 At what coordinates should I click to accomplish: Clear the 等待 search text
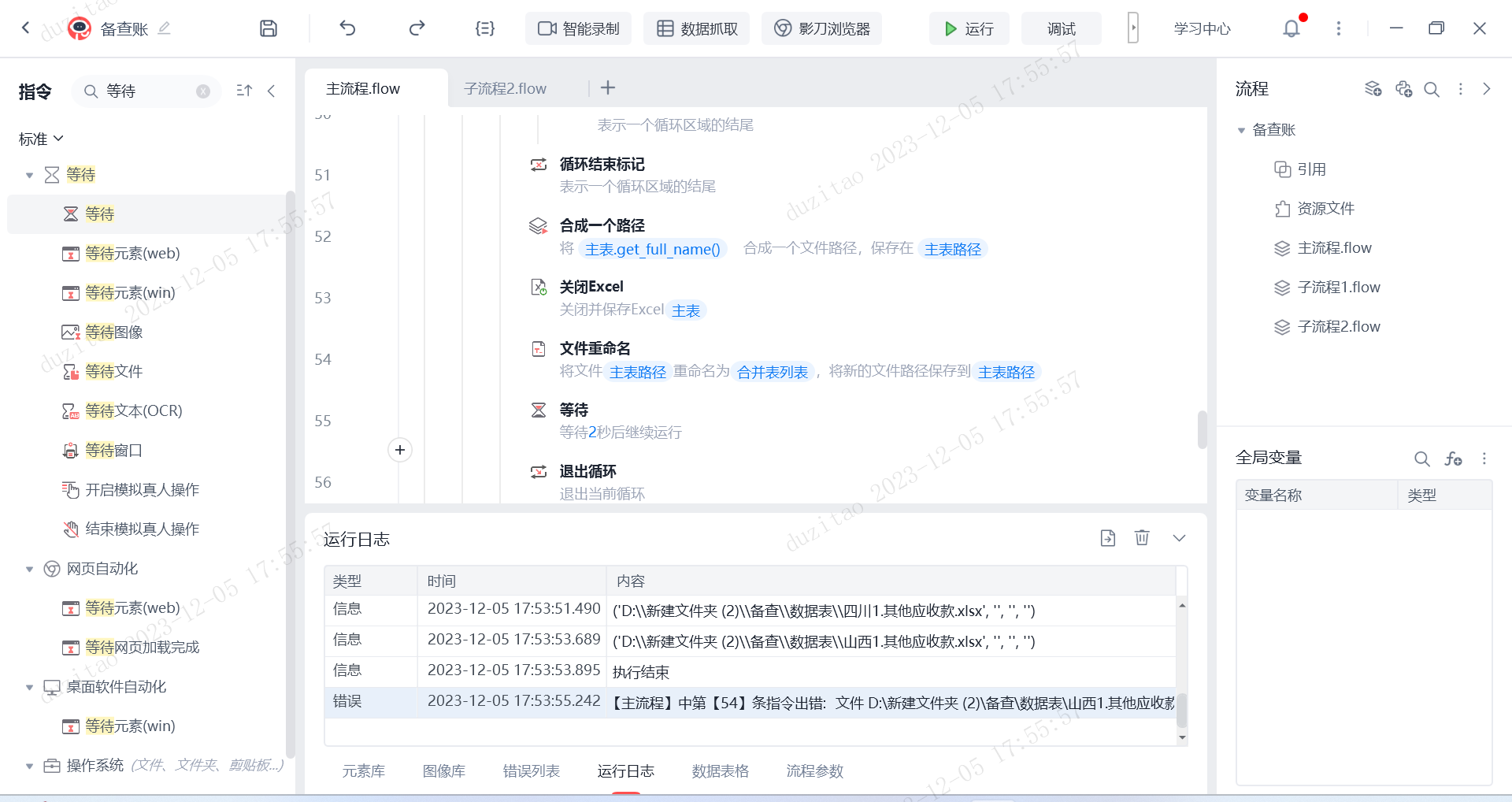(203, 91)
